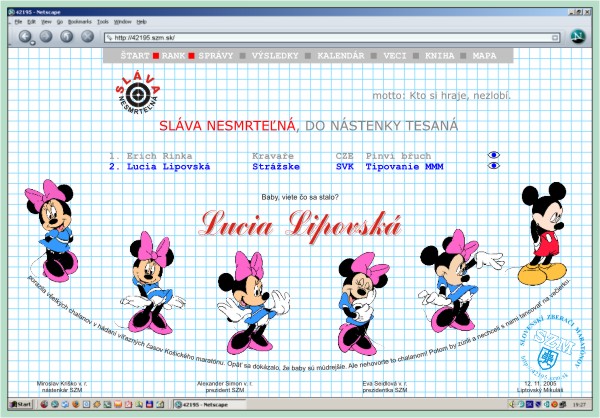Screen dimensions: 600x418
Task: Open the Window menu
Action: (x=122, y=22)
